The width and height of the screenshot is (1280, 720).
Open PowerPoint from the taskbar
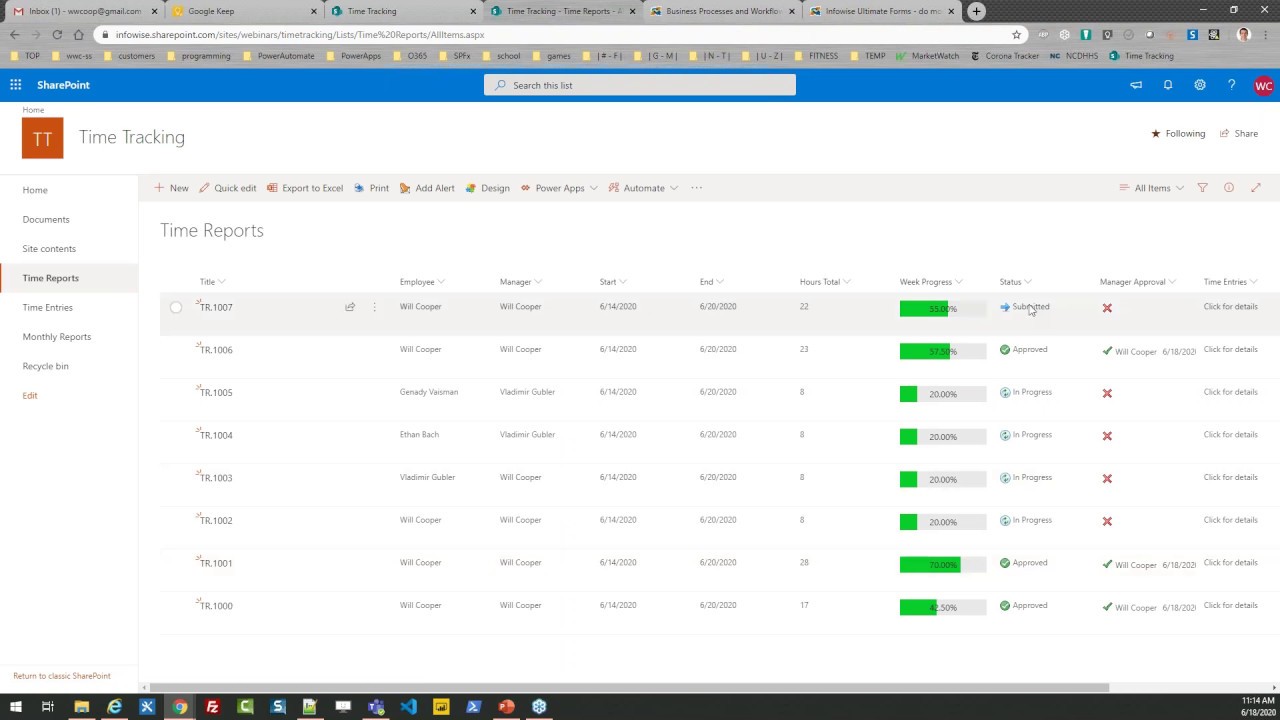(506, 707)
